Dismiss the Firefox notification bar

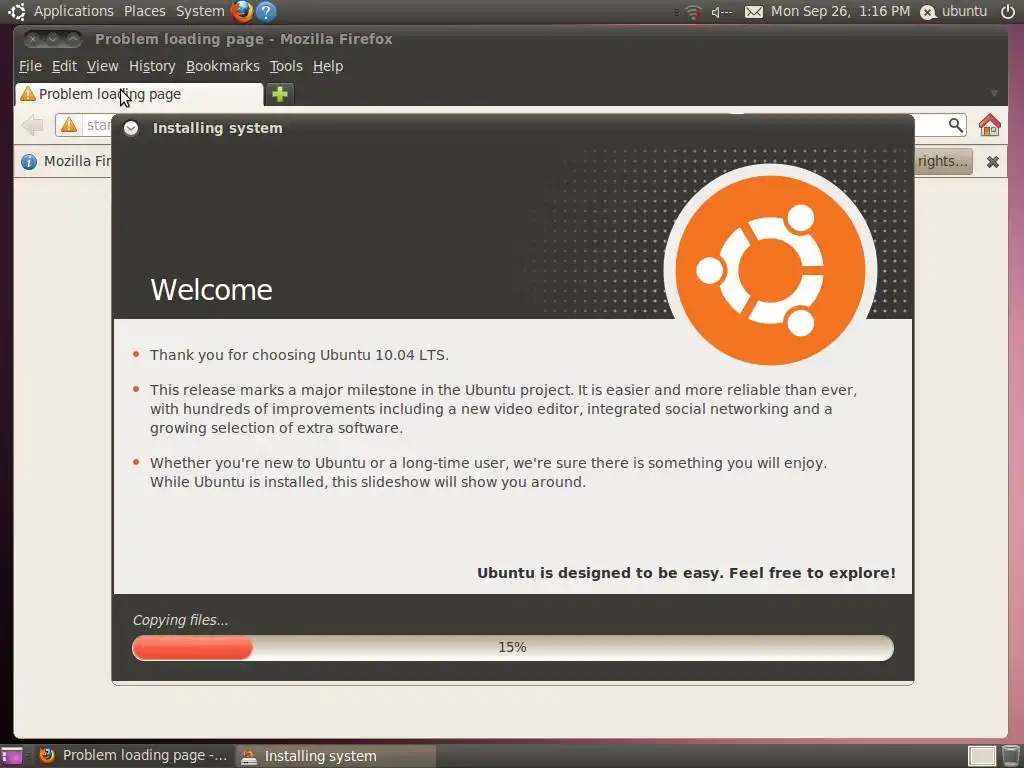pos(993,161)
